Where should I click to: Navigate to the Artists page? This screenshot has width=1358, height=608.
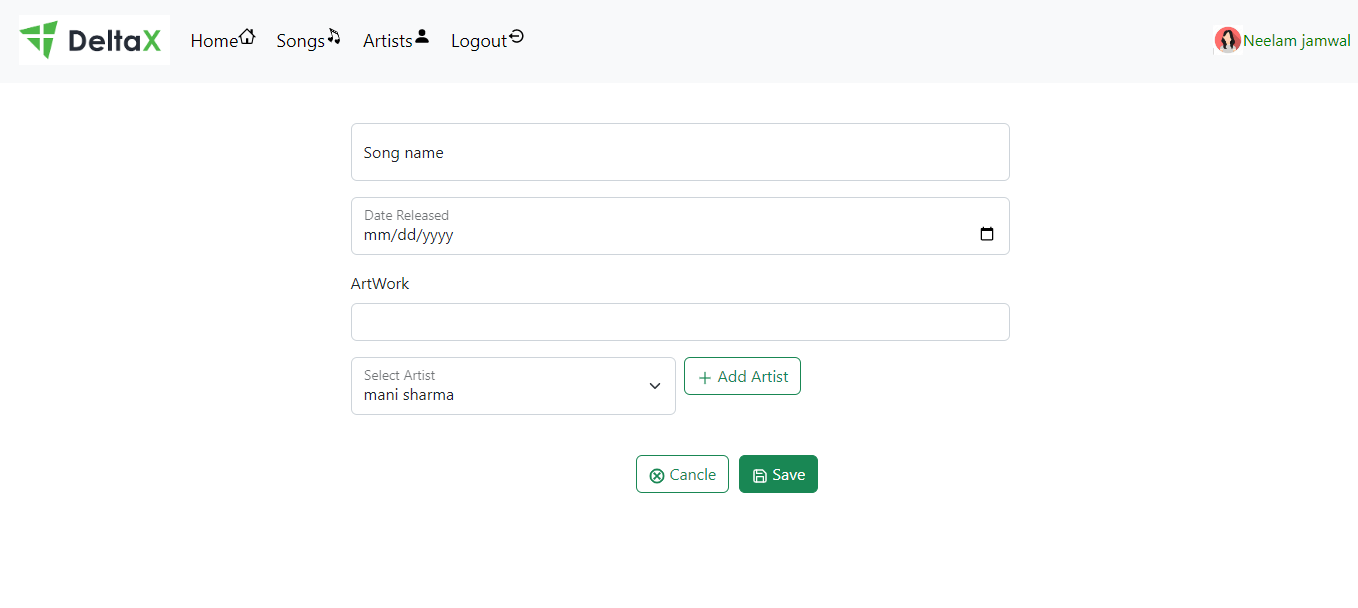(386, 41)
